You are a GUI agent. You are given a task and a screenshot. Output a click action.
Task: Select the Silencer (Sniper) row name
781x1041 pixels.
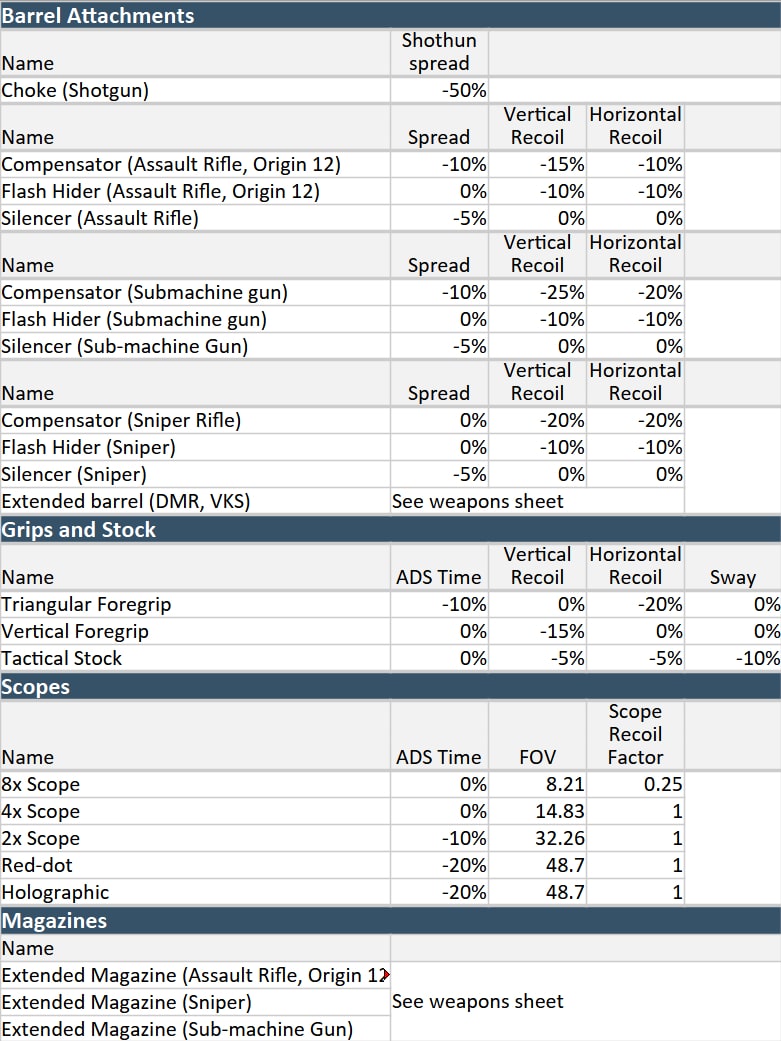74,474
